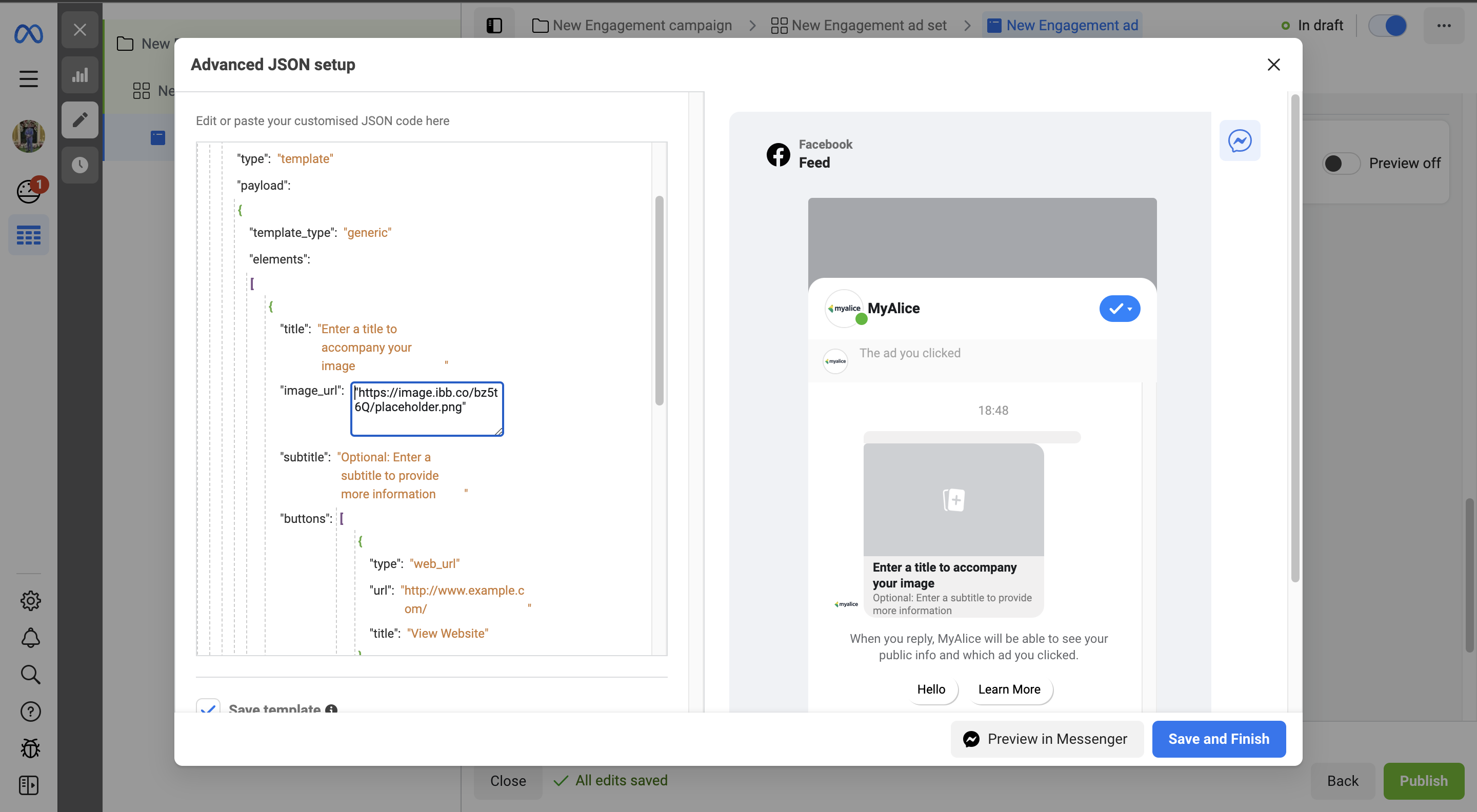Toggle the In draft ad switch
The width and height of the screenshot is (1477, 812).
(x=1387, y=25)
